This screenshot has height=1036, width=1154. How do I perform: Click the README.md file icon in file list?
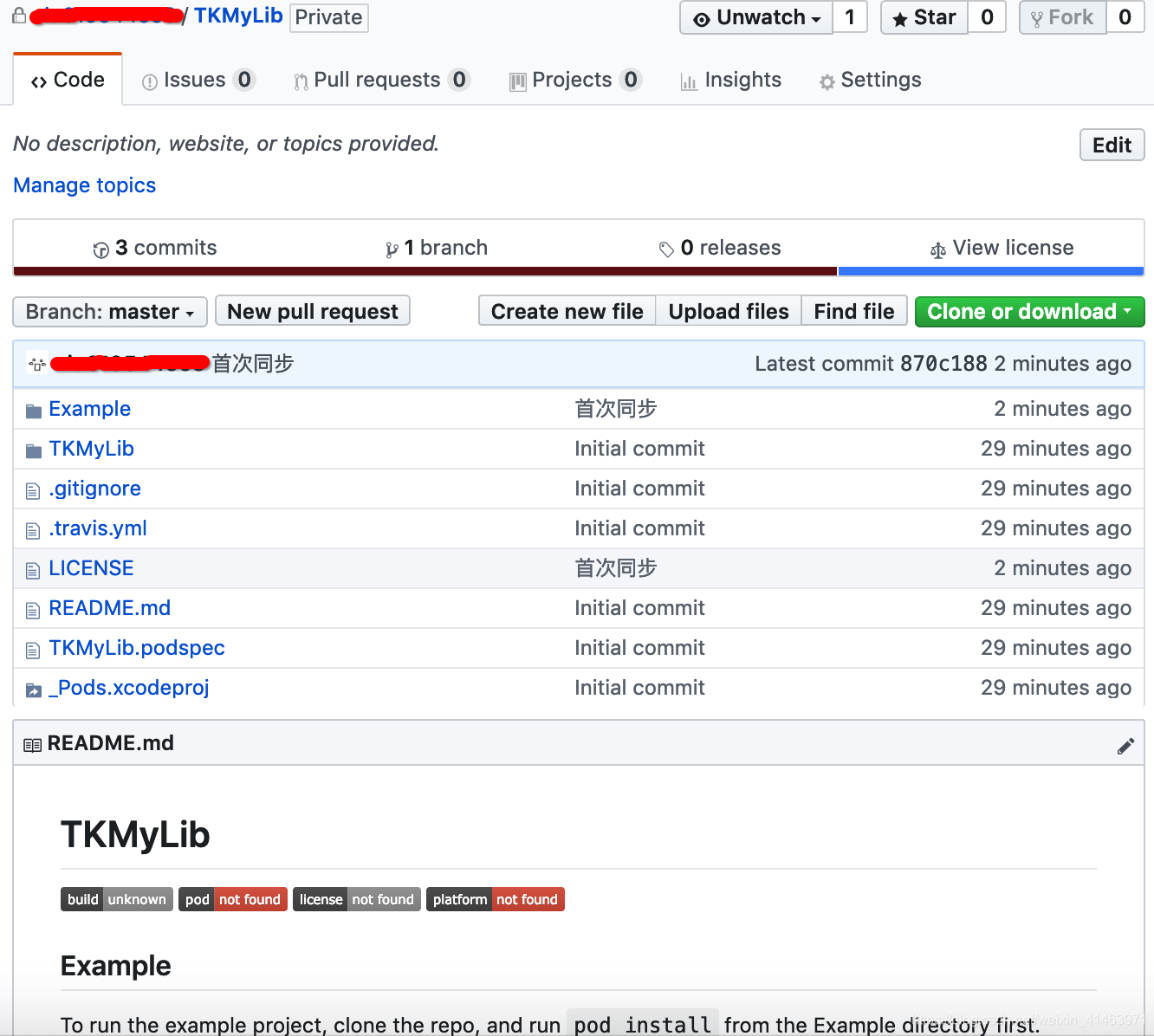click(33, 611)
